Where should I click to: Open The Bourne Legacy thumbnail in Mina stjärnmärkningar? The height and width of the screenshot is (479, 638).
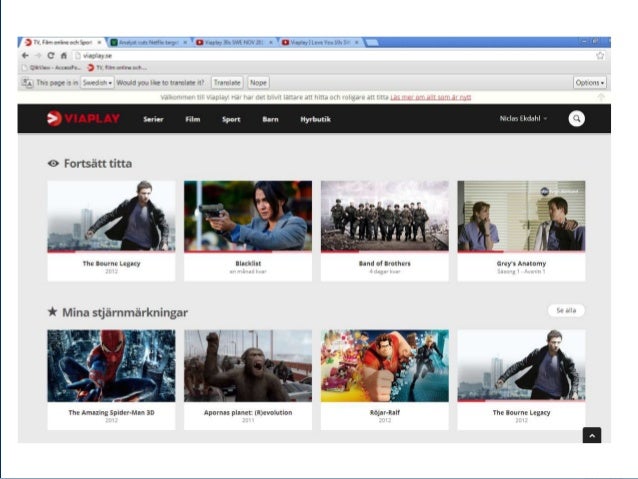[x=521, y=365]
